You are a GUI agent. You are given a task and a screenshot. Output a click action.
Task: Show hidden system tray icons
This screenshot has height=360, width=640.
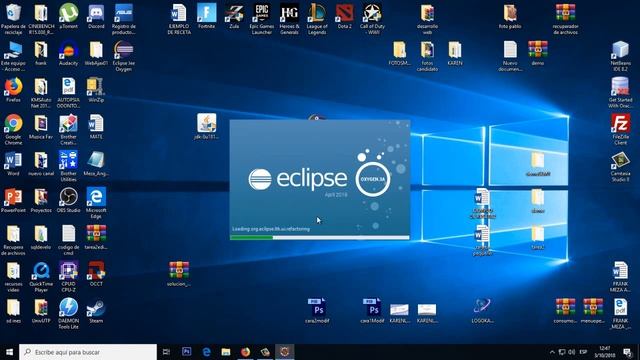tap(552, 352)
